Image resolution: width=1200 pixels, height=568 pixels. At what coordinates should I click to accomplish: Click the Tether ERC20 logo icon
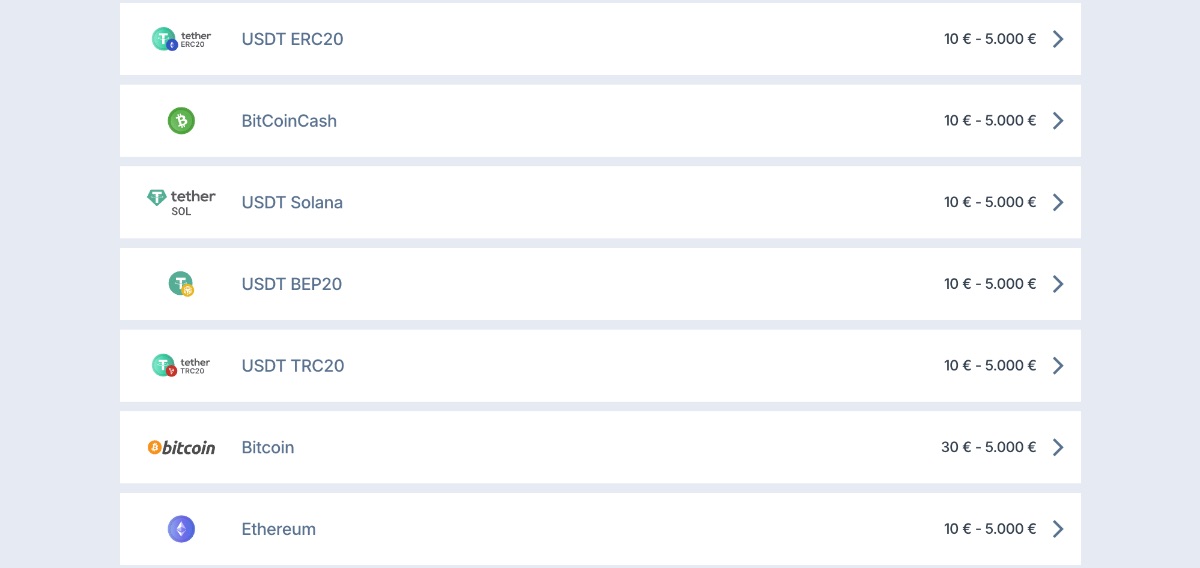181,39
